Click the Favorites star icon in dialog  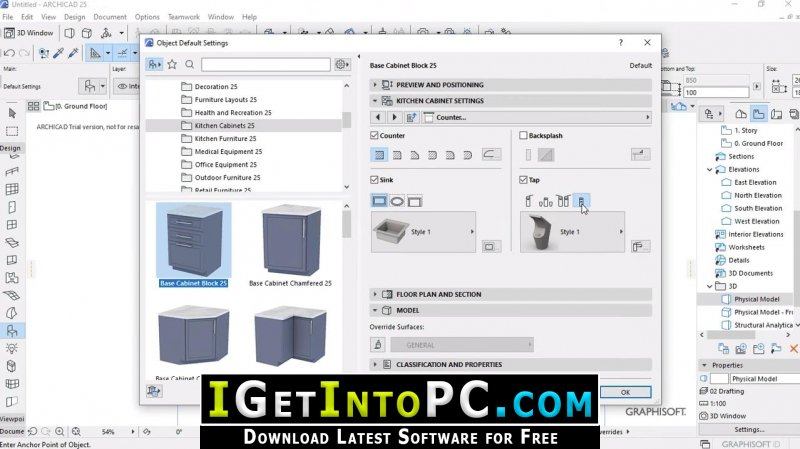172,64
